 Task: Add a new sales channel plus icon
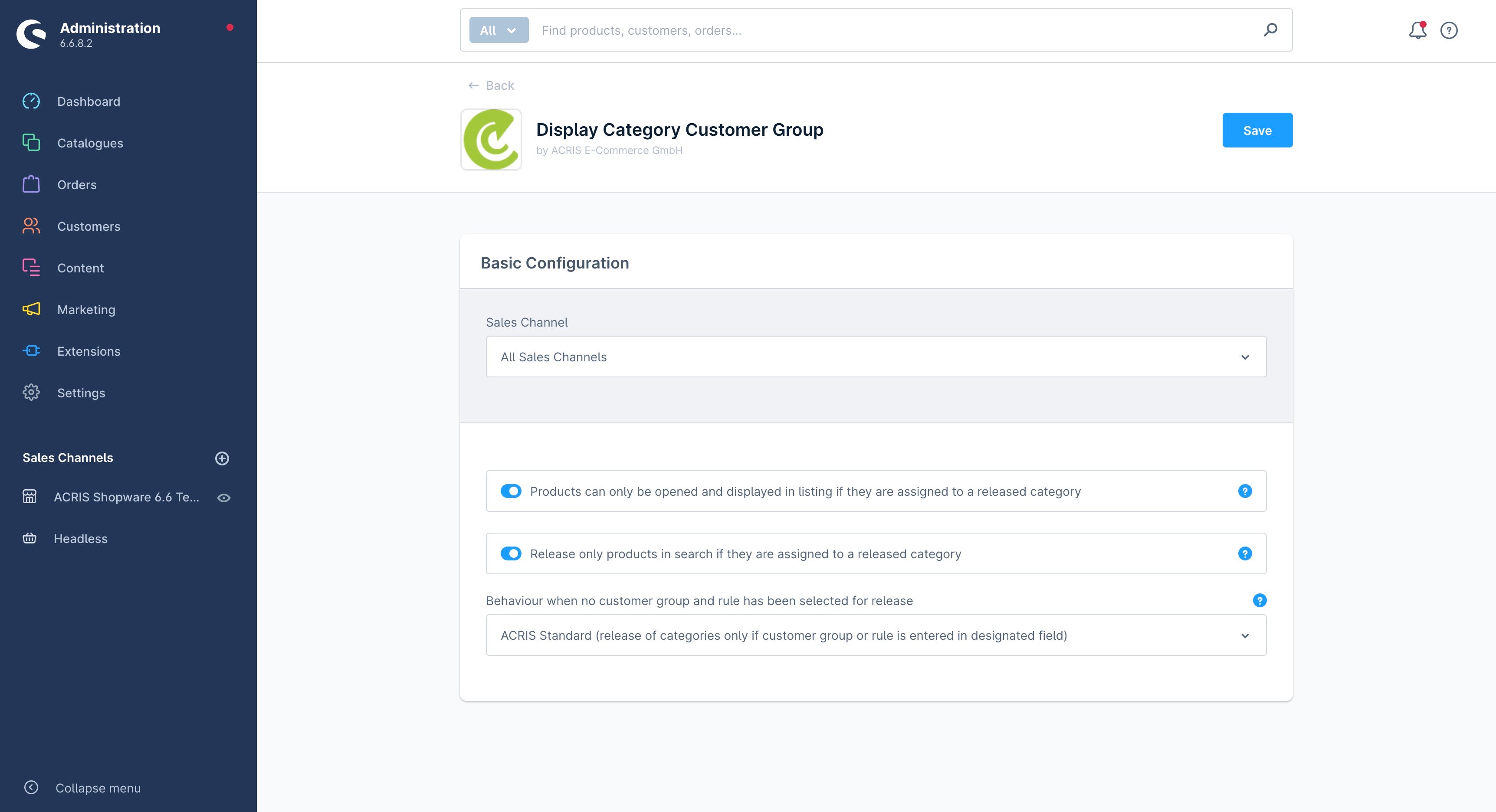click(222, 458)
